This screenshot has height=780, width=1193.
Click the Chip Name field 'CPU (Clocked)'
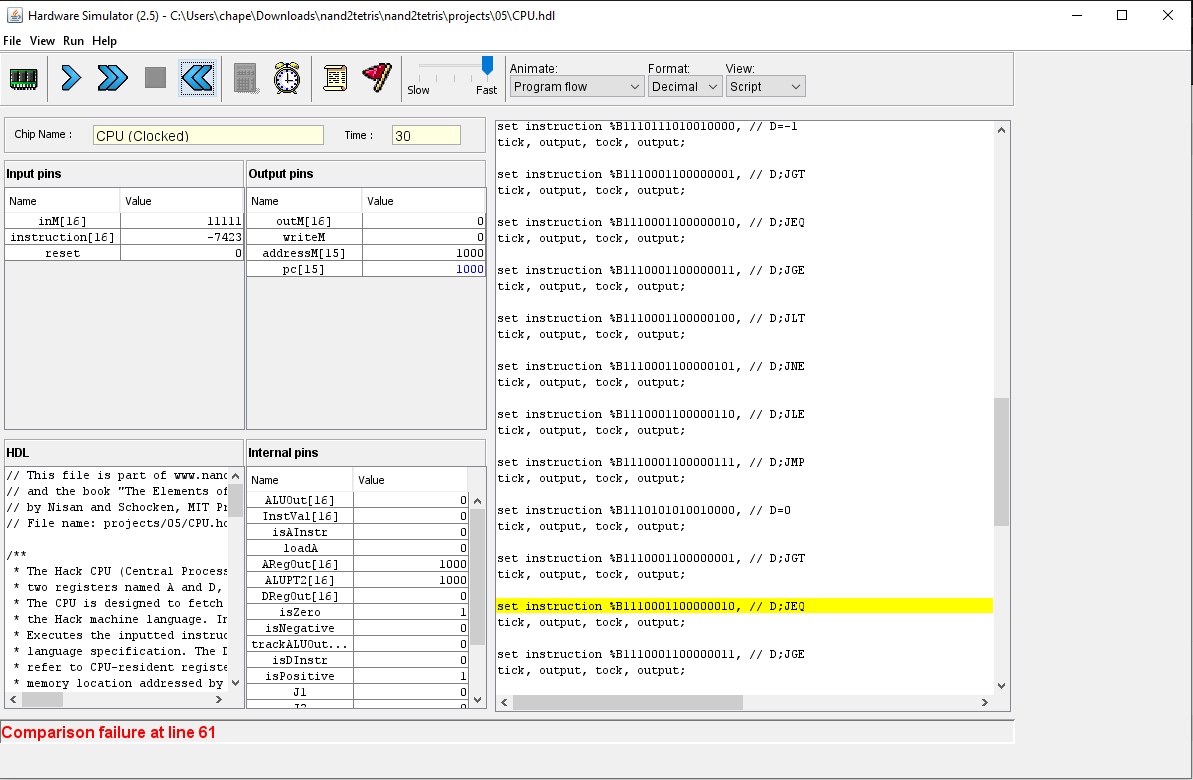coord(208,136)
